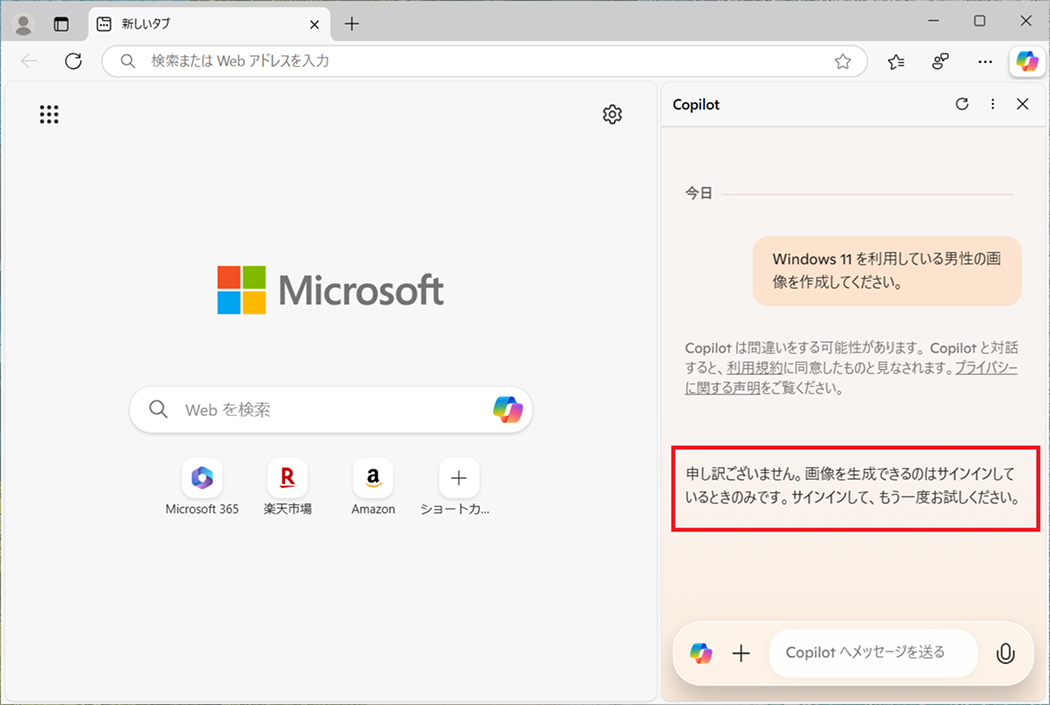
Task: Open the browser profile/rewards icon in toolbar
Action: click(940, 62)
